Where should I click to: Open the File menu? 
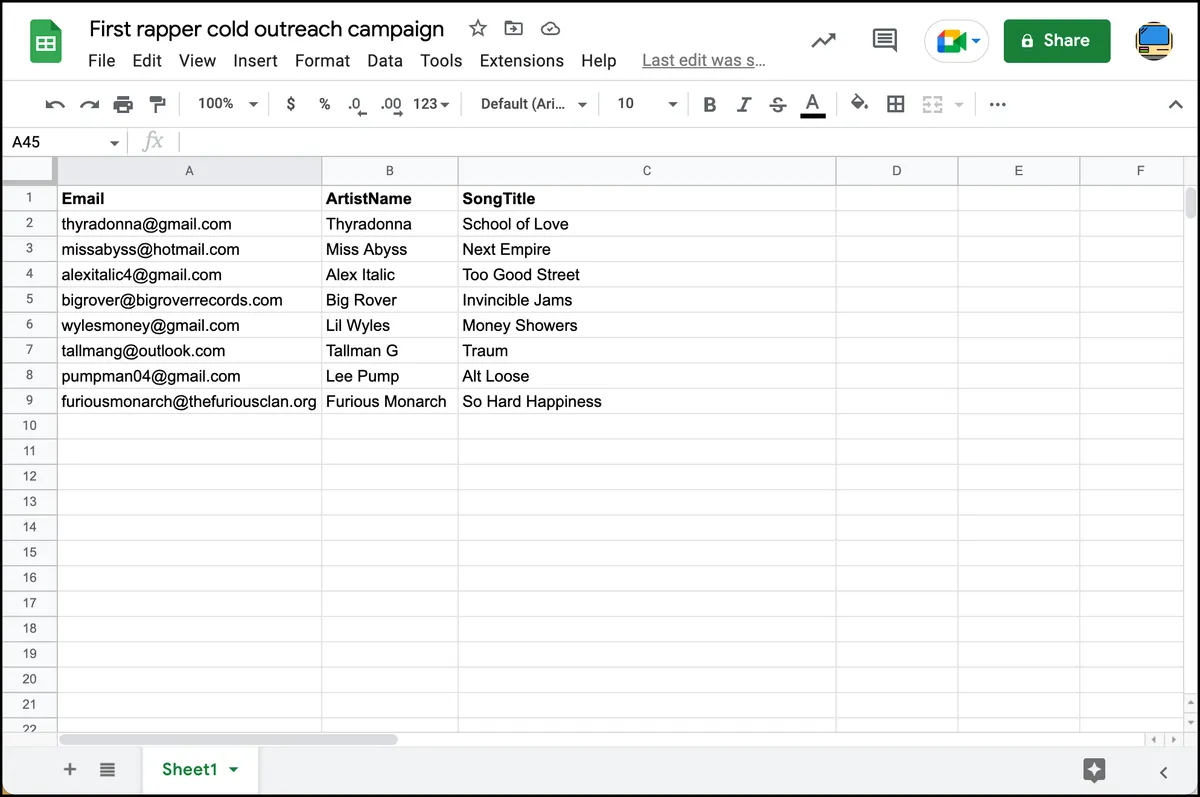[x=102, y=61]
